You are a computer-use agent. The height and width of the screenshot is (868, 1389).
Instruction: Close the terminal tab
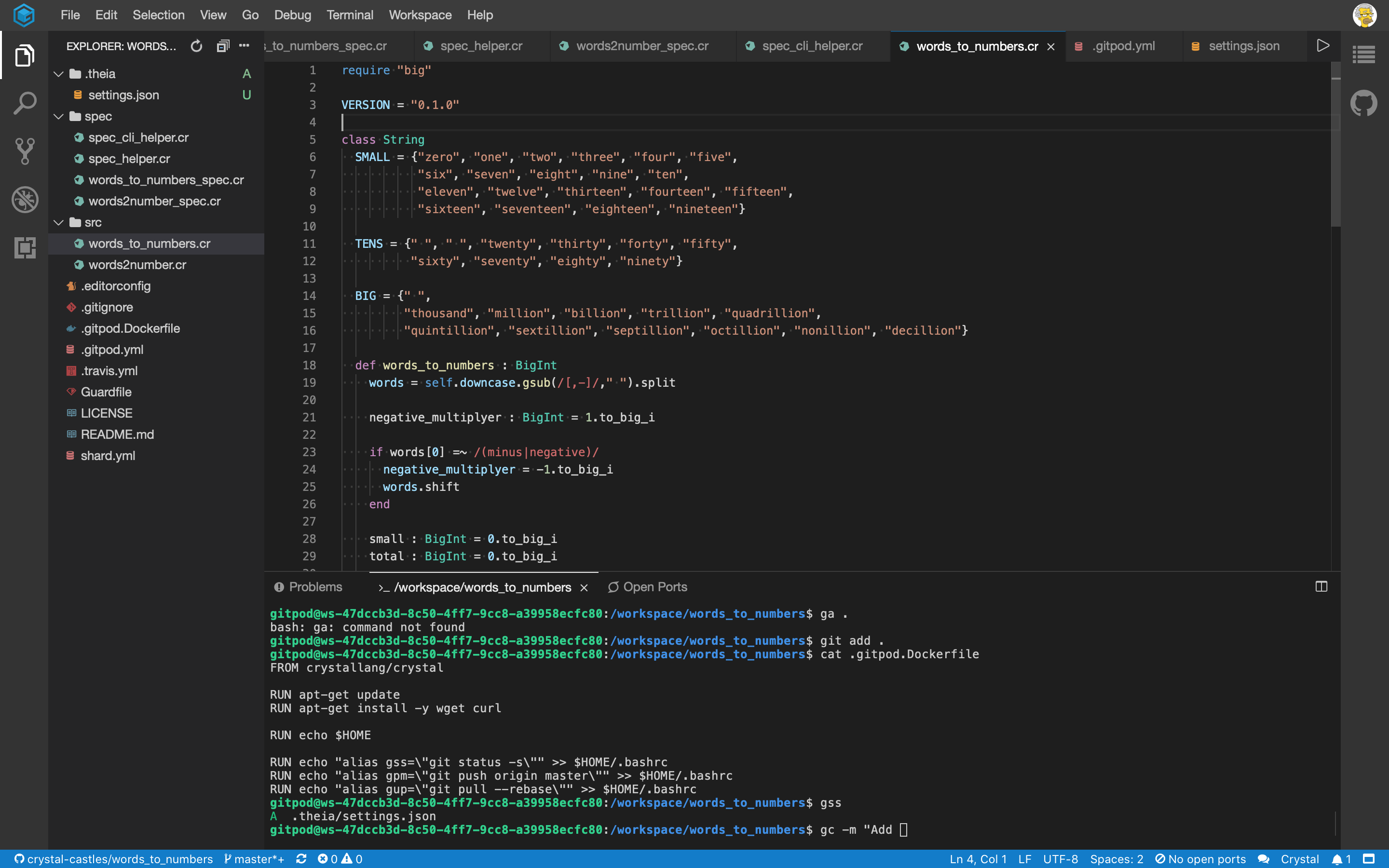pos(584,587)
